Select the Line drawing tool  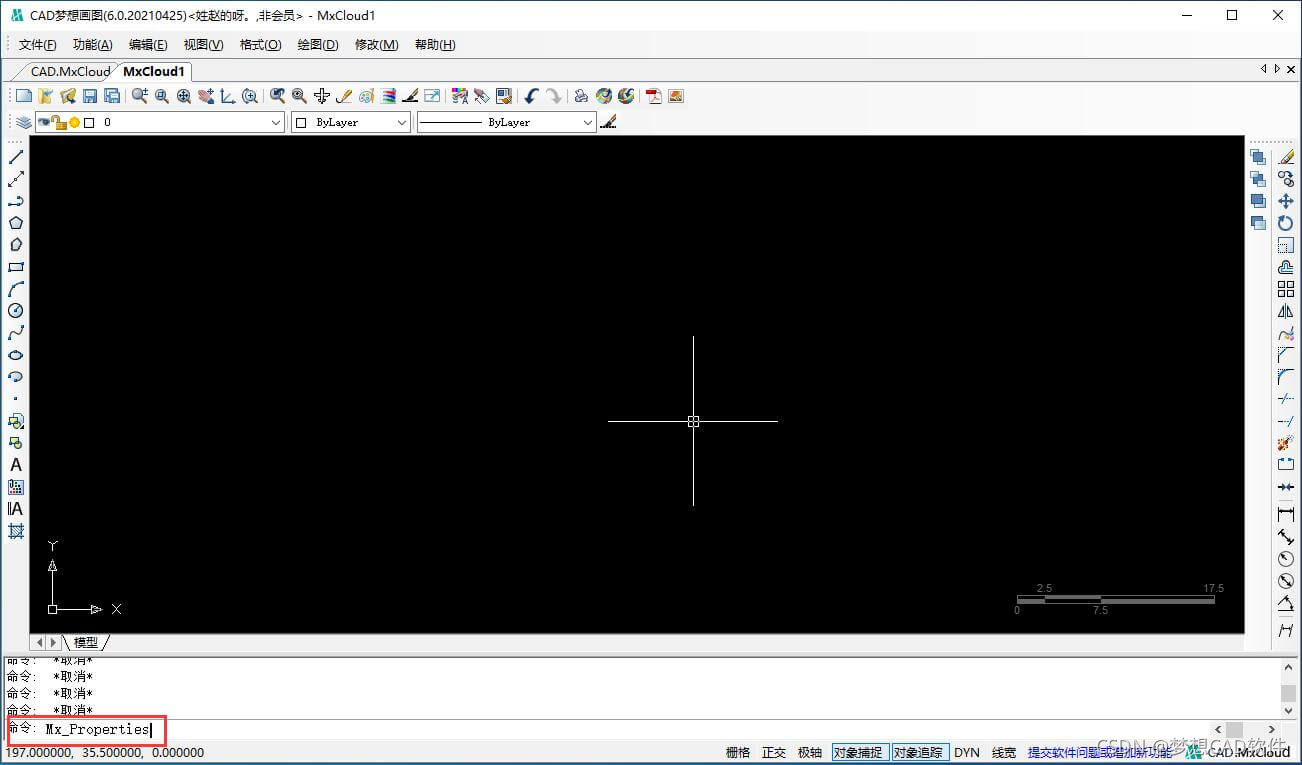16,157
